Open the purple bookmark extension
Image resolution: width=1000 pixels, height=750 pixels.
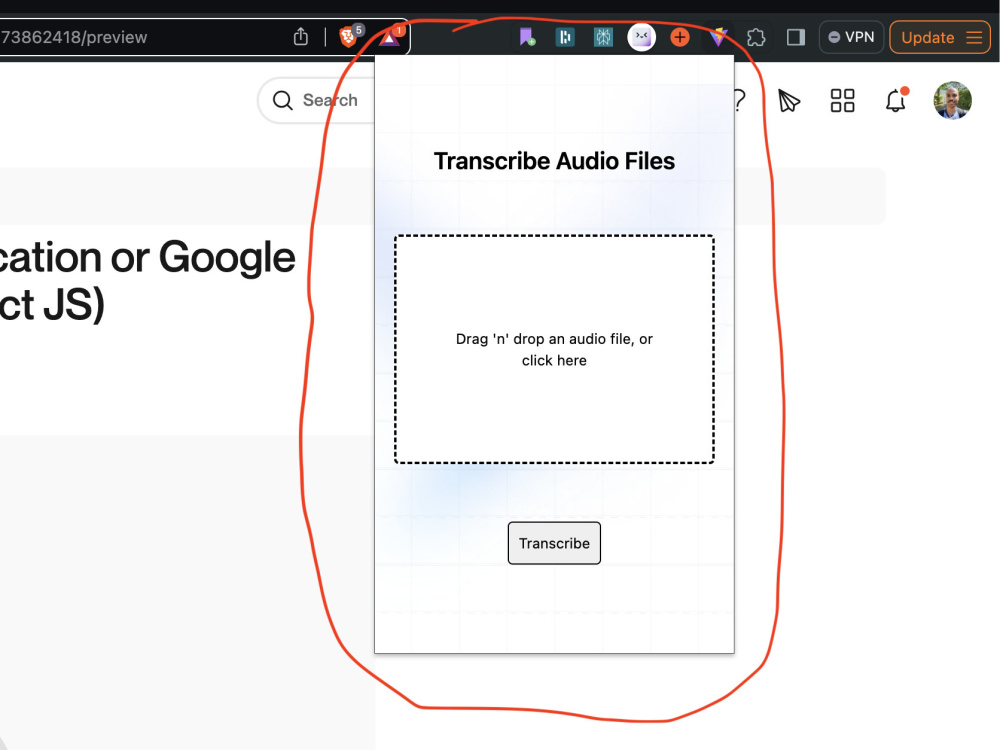[526, 36]
